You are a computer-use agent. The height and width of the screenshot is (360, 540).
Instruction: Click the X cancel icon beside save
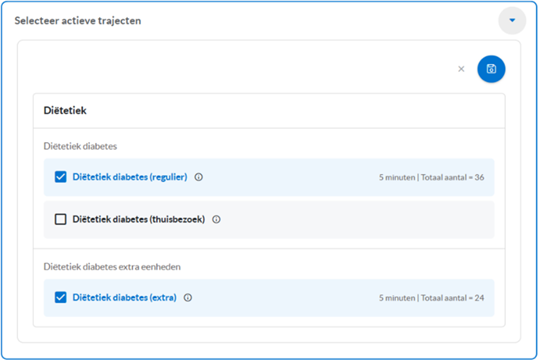[461, 69]
